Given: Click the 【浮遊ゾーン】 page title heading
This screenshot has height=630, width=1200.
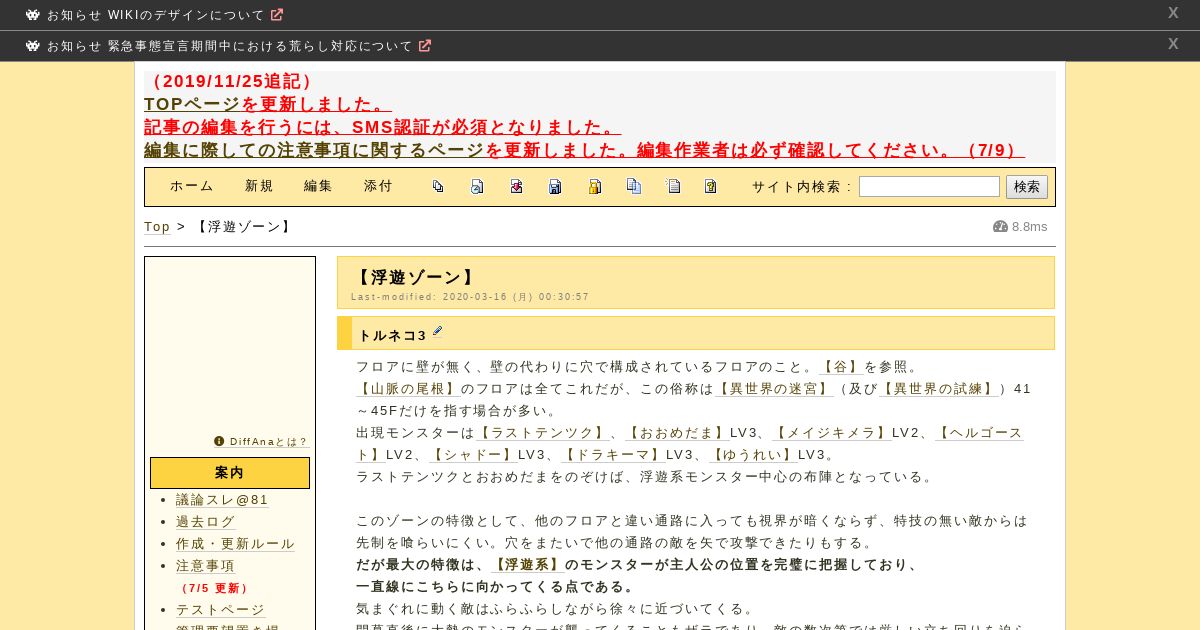Looking at the screenshot, I should coord(415,278).
